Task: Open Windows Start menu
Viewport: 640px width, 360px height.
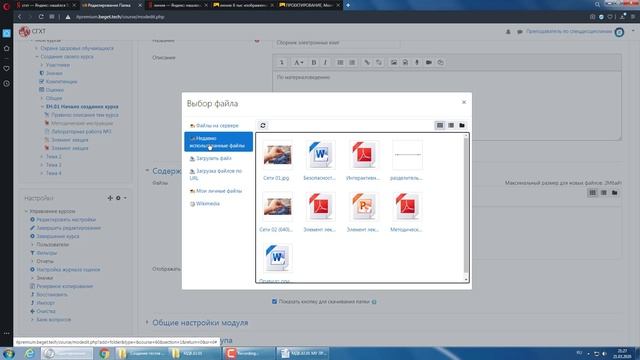Action: coord(8,353)
